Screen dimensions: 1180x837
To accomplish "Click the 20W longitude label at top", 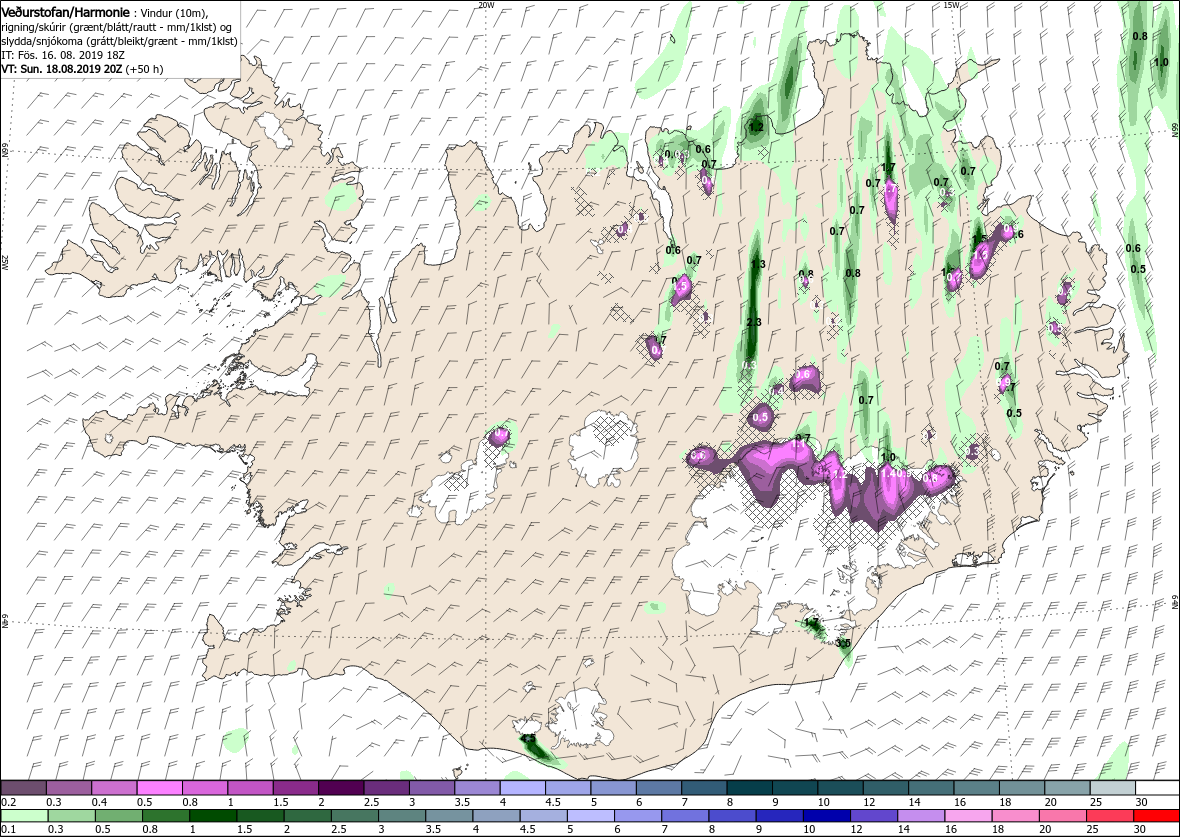I will tap(487, 5).
